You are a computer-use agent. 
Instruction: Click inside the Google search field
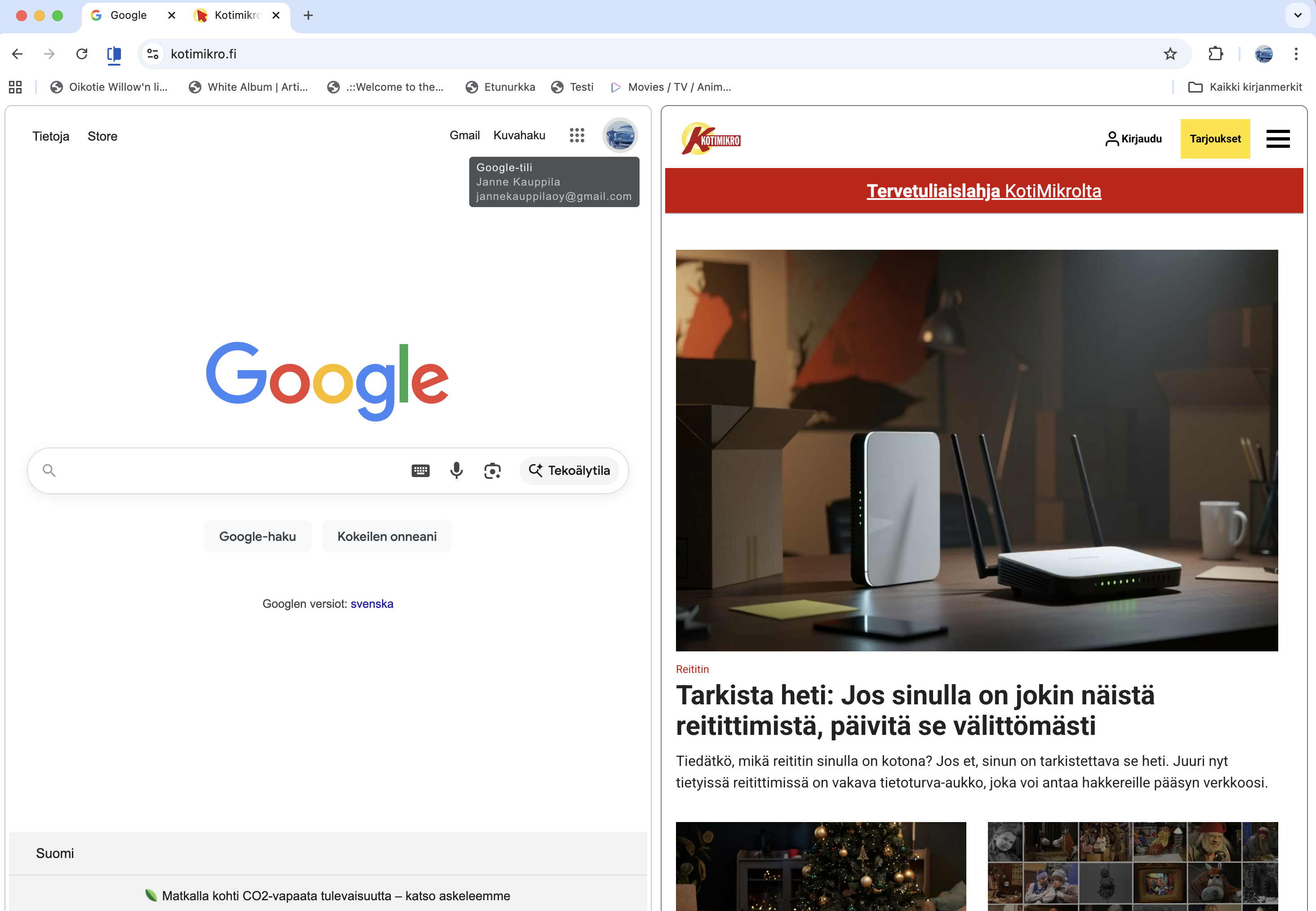[x=228, y=470]
